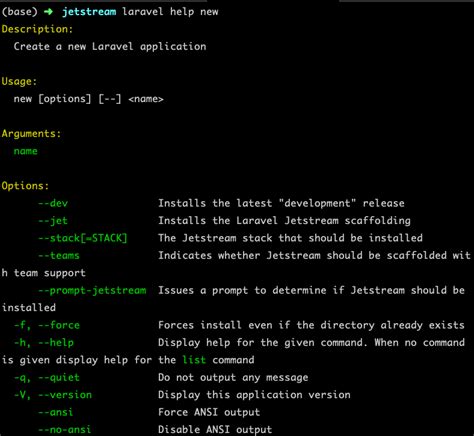This screenshot has height=436, width=474.
Task: Click the 'Arguments:' heading
Action: (x=31, y=134)
